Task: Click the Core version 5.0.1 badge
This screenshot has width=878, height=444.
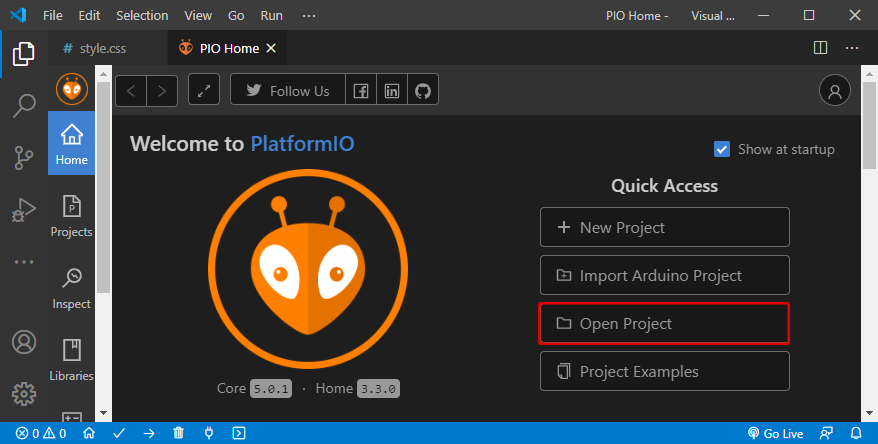Action: (271, 389)
